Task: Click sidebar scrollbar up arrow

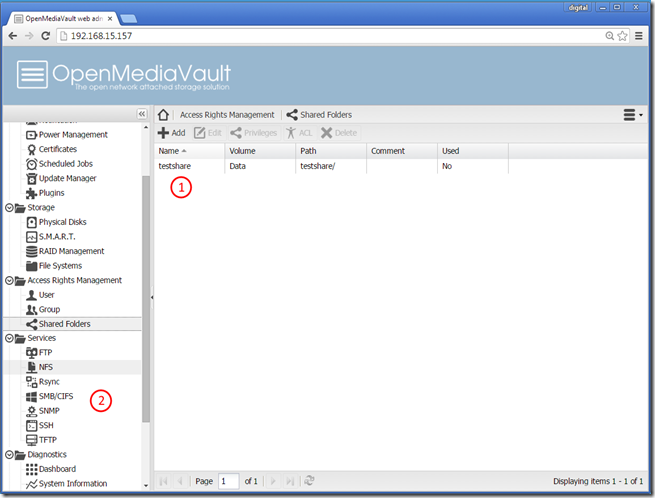Action: click(146, 127)
